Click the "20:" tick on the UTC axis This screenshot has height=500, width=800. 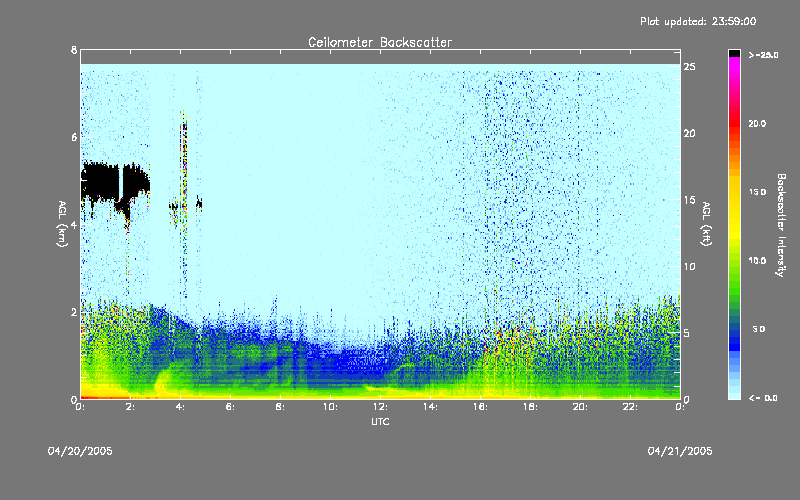tap(580, 407)
